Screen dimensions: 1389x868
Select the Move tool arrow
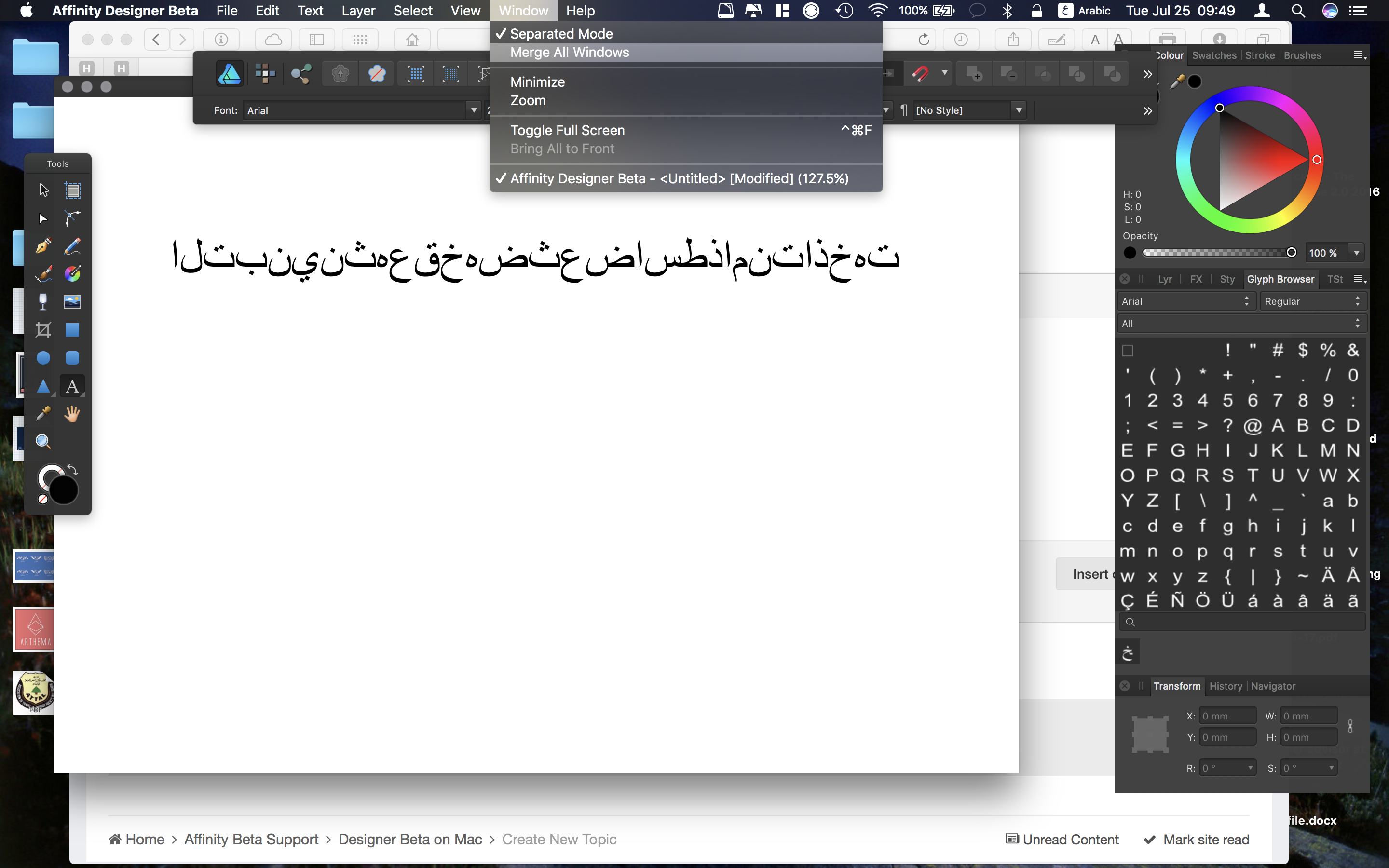[43, 190]
